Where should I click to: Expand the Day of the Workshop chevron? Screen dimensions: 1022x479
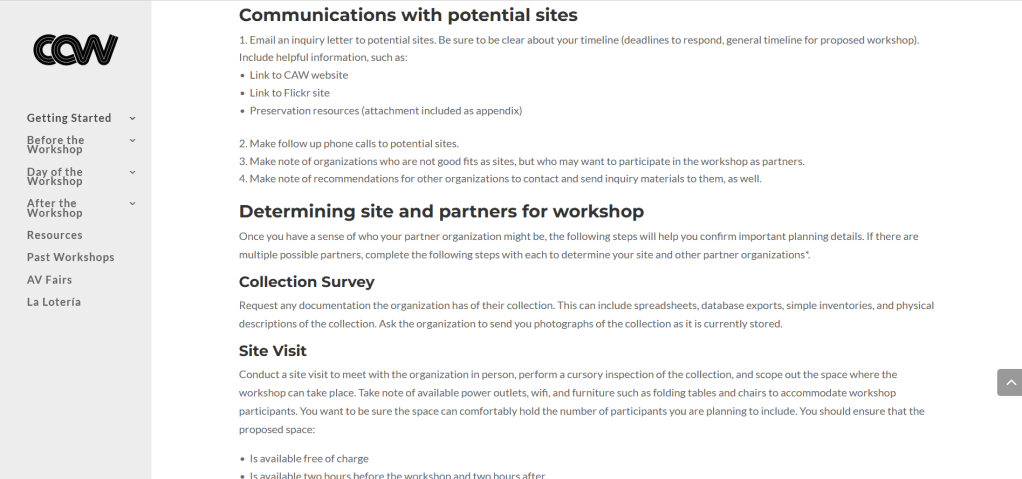click(132, 172)
